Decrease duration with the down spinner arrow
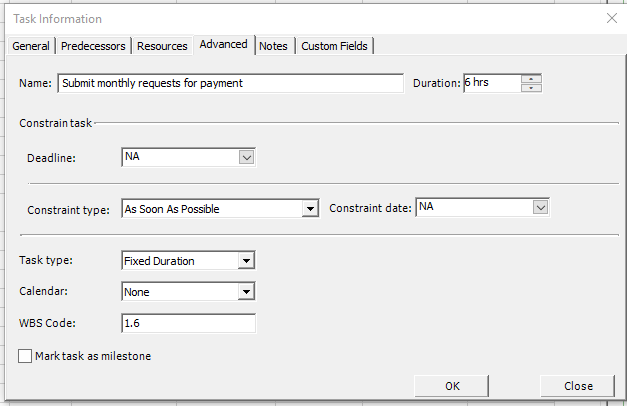This screenshot has height=406, width=627. point(532,88)
